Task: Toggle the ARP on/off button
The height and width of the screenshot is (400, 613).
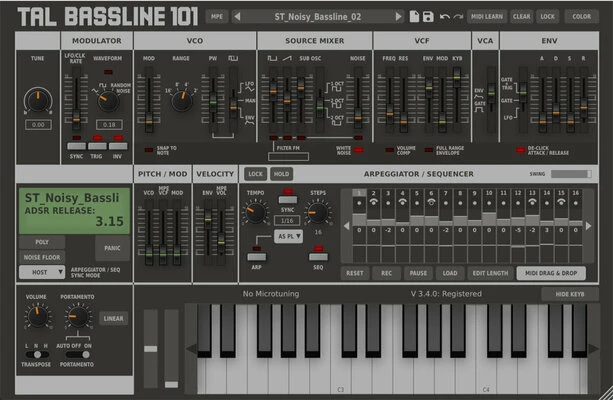Action: [x=256, y=257]
